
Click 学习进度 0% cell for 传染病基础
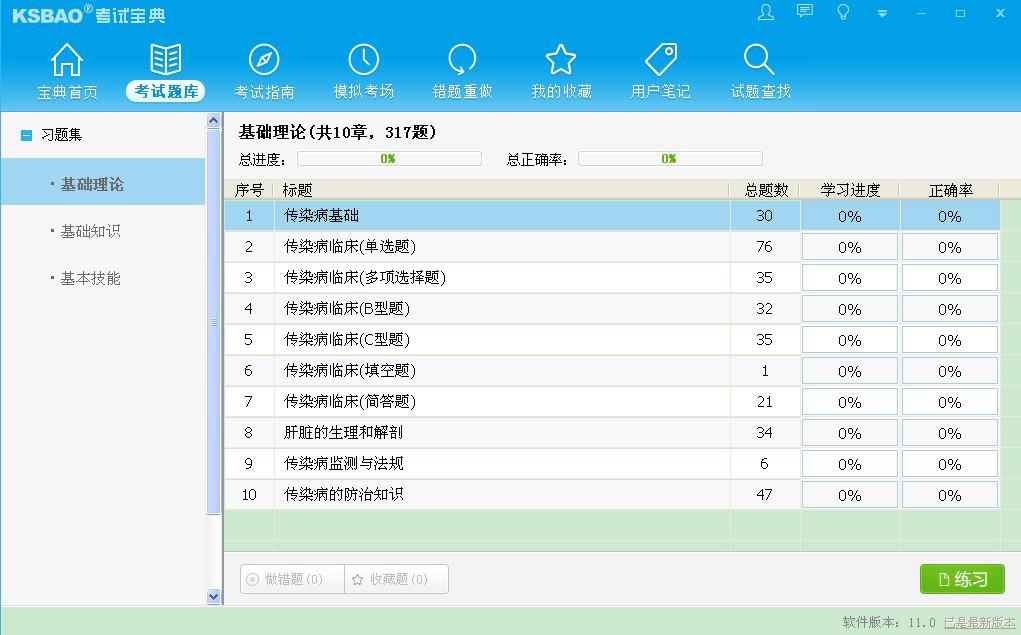[x=850, y=216]
